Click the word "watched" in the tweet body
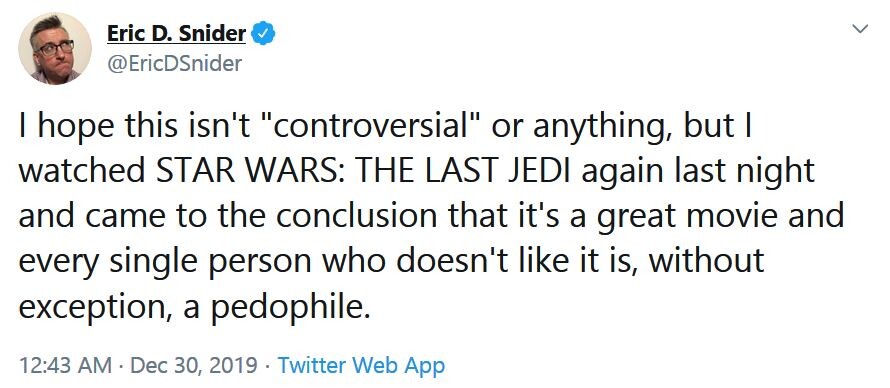 [x=82, y=171]
